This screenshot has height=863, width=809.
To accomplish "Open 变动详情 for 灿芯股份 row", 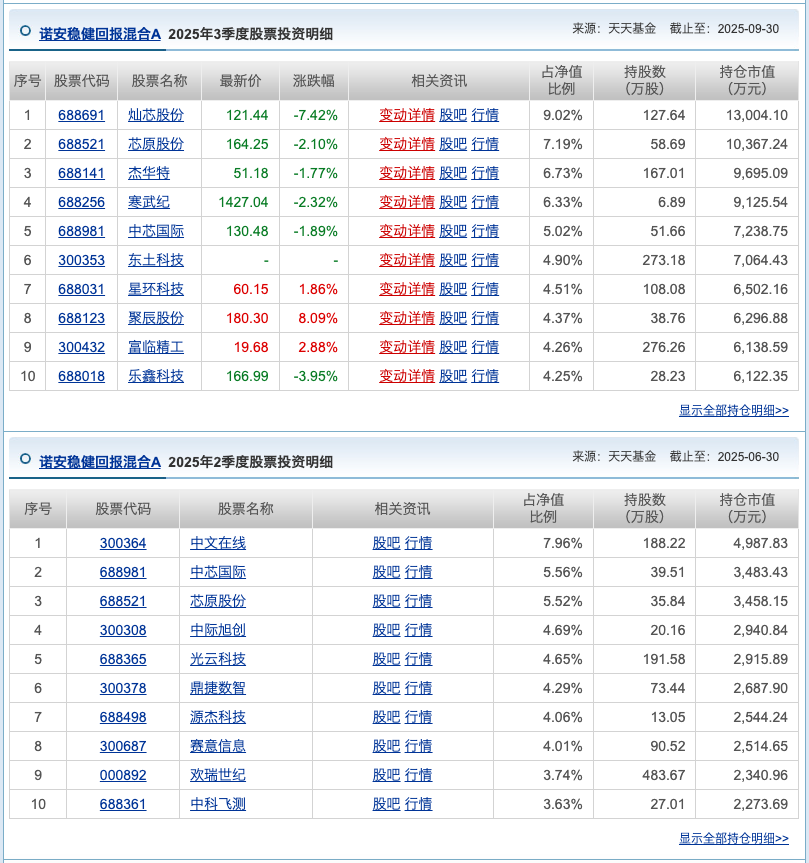I will coord(407,115).
